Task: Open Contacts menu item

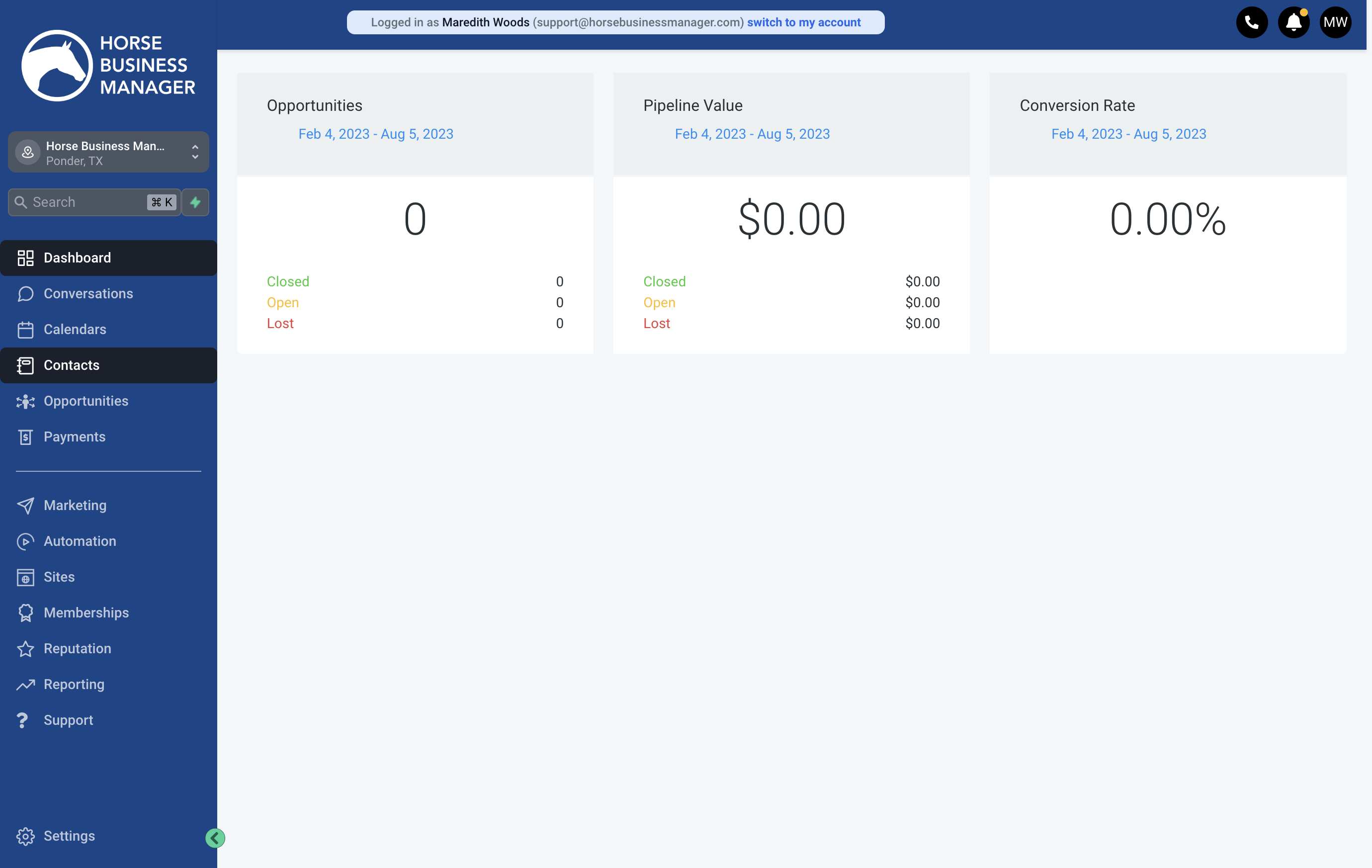Action: 108,365
